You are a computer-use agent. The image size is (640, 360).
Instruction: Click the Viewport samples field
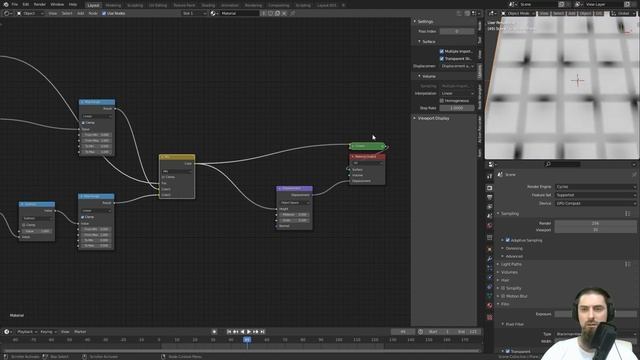(x=596, y=230)
